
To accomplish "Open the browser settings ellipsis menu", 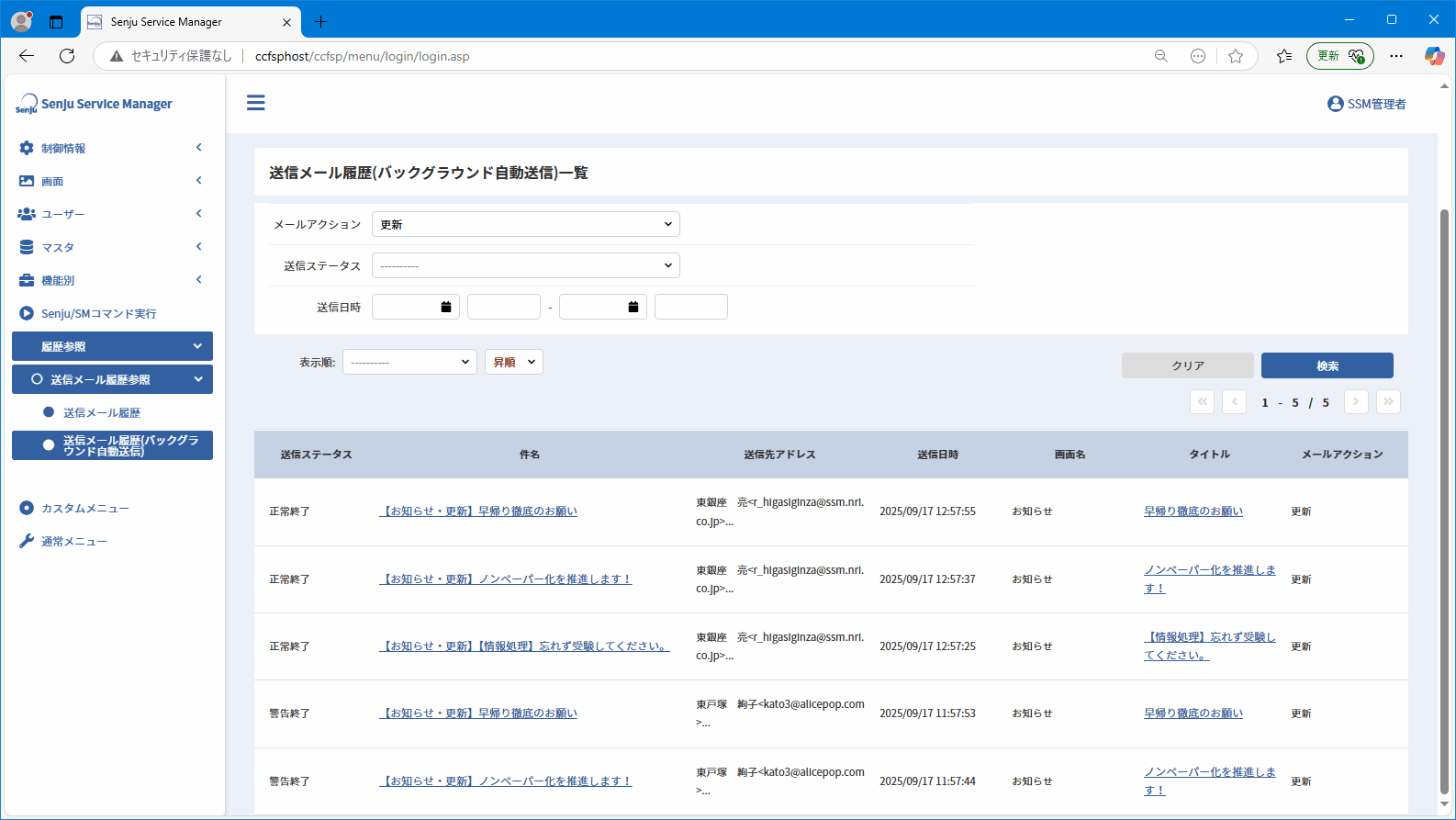I will 1396,56.
